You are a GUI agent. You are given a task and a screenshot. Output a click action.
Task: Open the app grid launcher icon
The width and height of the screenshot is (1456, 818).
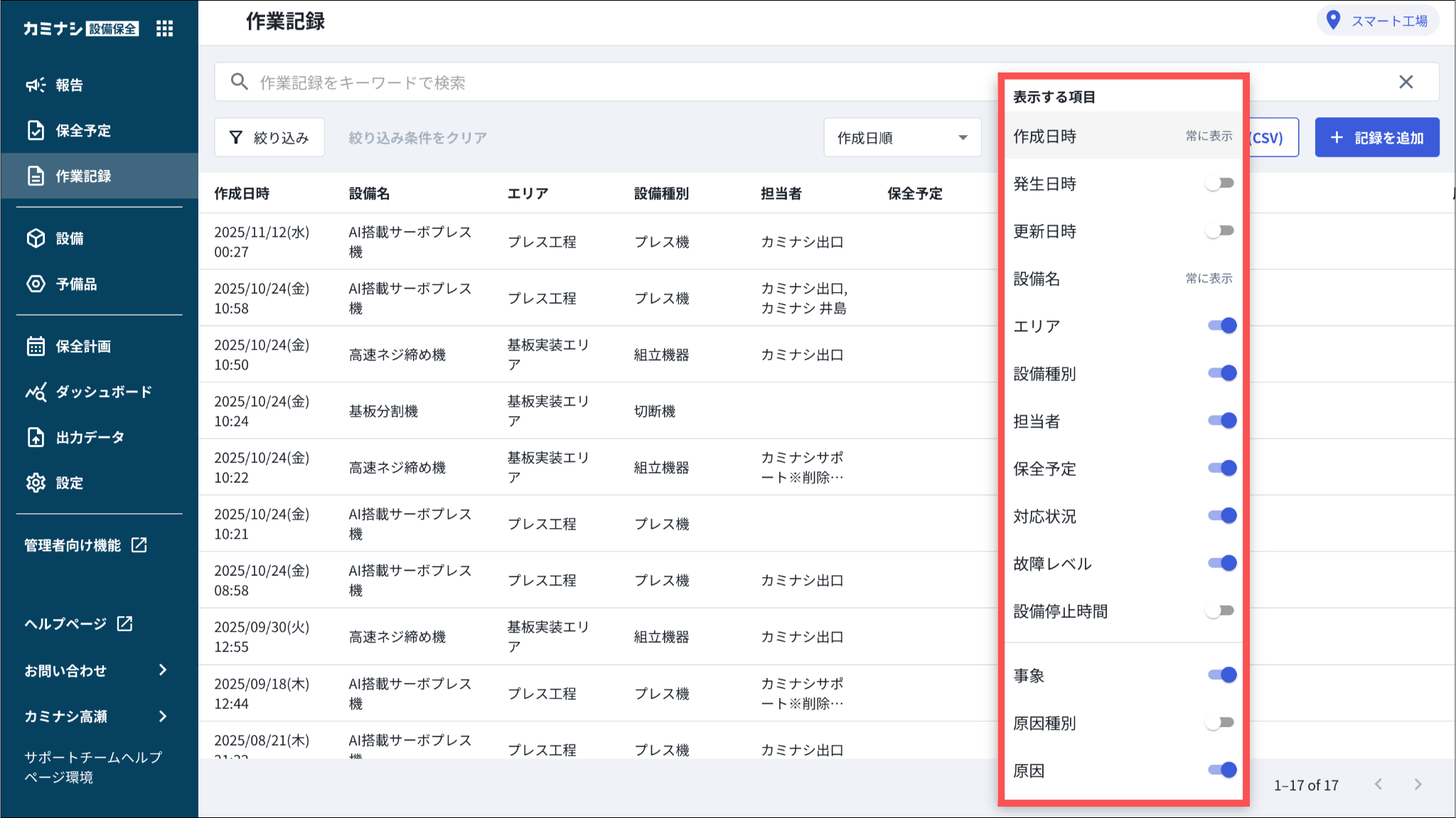point(164,28)
